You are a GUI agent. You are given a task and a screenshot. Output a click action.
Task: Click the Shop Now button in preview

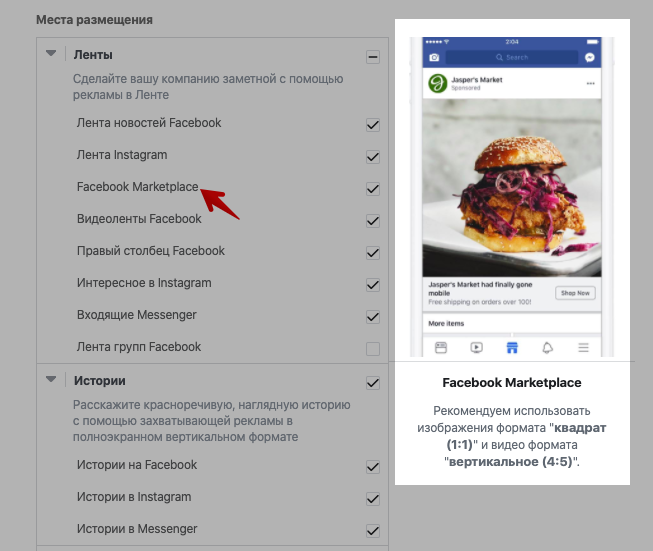[575, 293]
